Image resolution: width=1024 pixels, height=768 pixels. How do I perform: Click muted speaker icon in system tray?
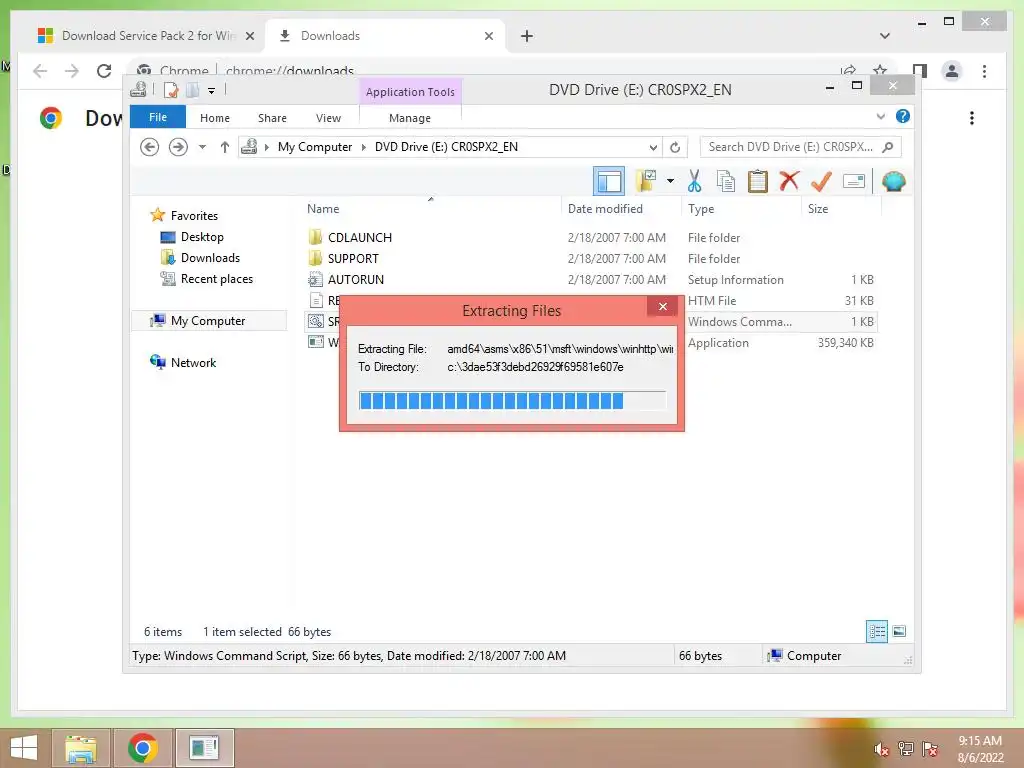click(x=881, y=749)
